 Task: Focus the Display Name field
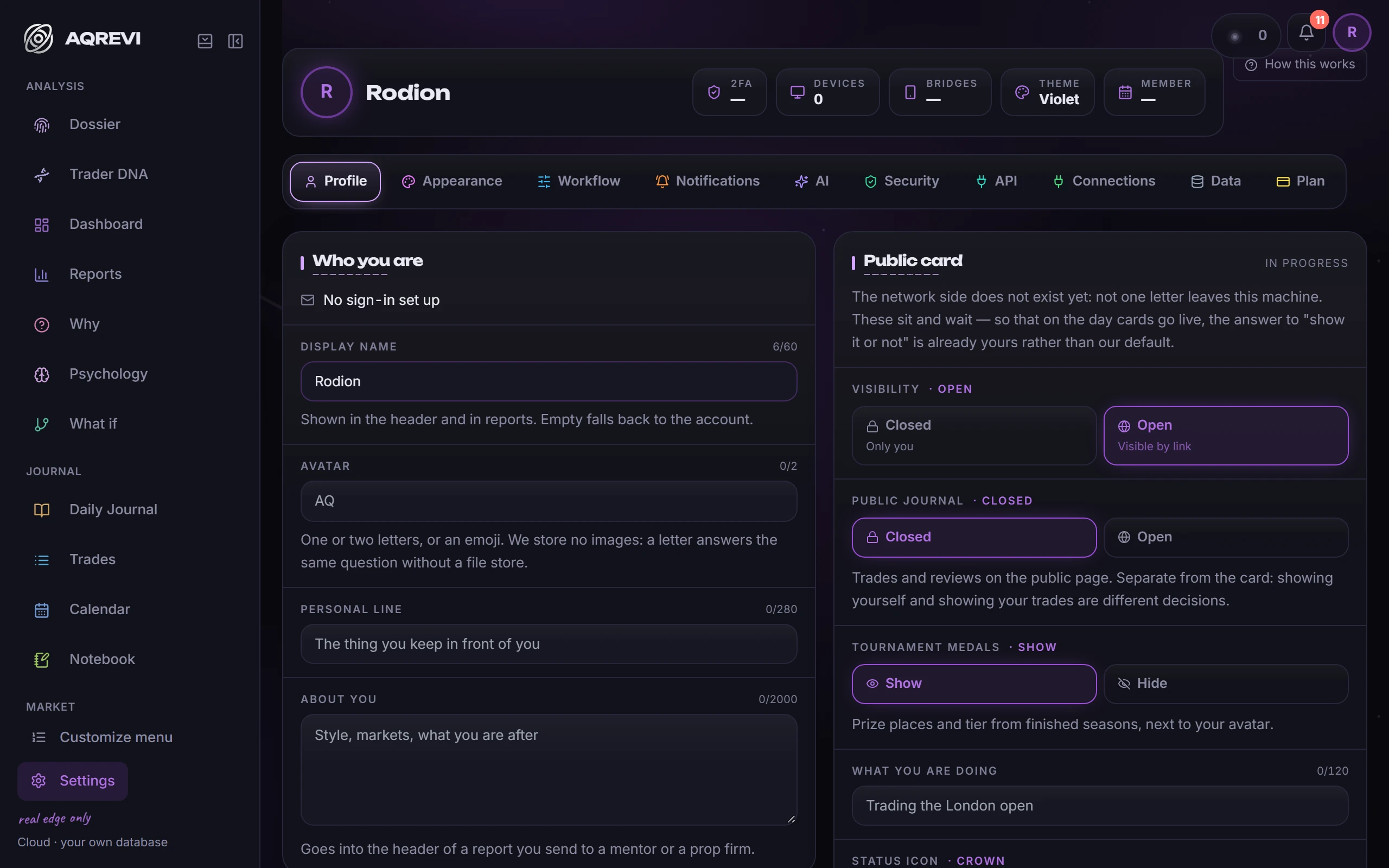point(549,382)
